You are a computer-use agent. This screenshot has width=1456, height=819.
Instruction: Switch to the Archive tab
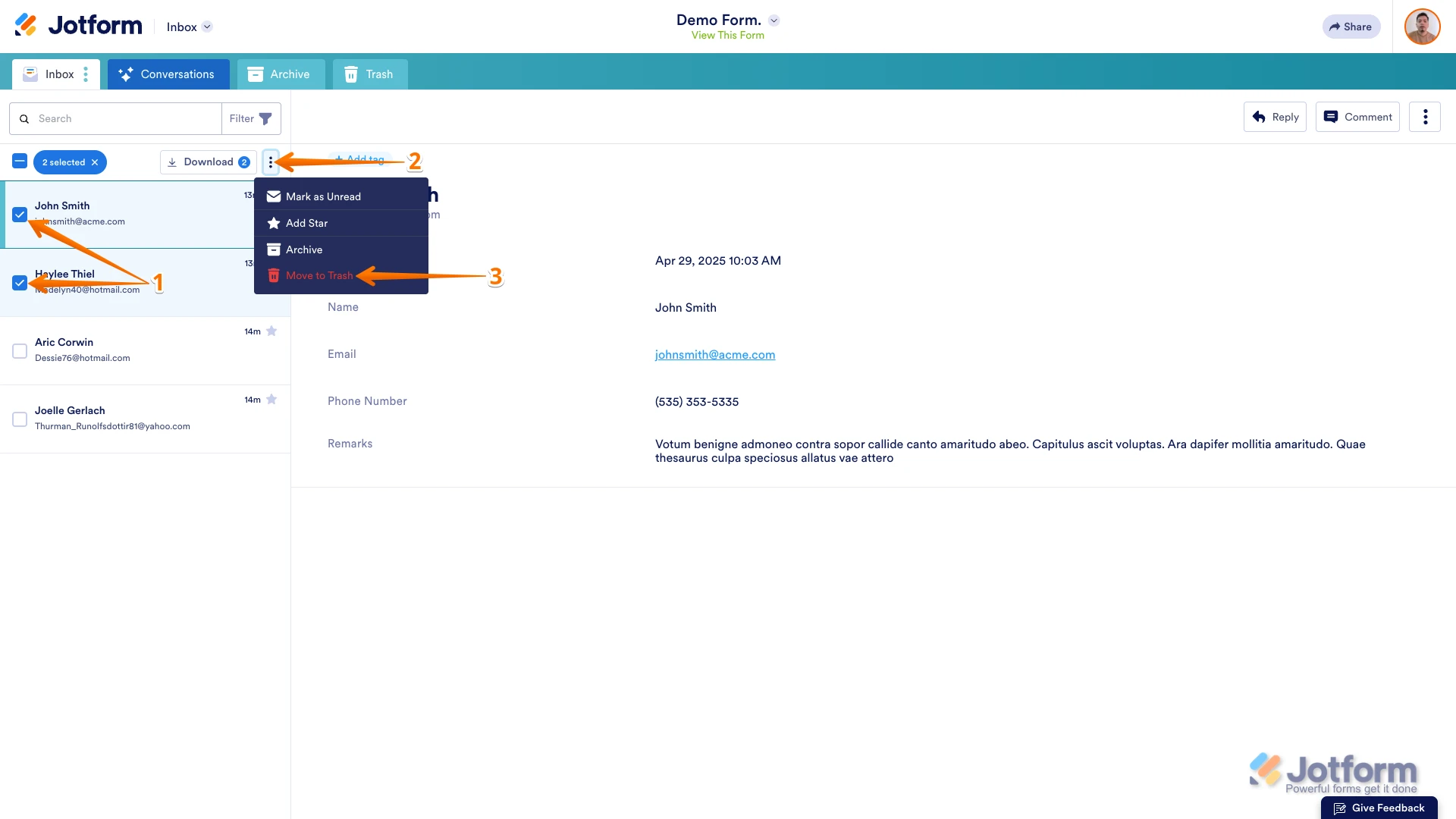(x=281, y=74)
